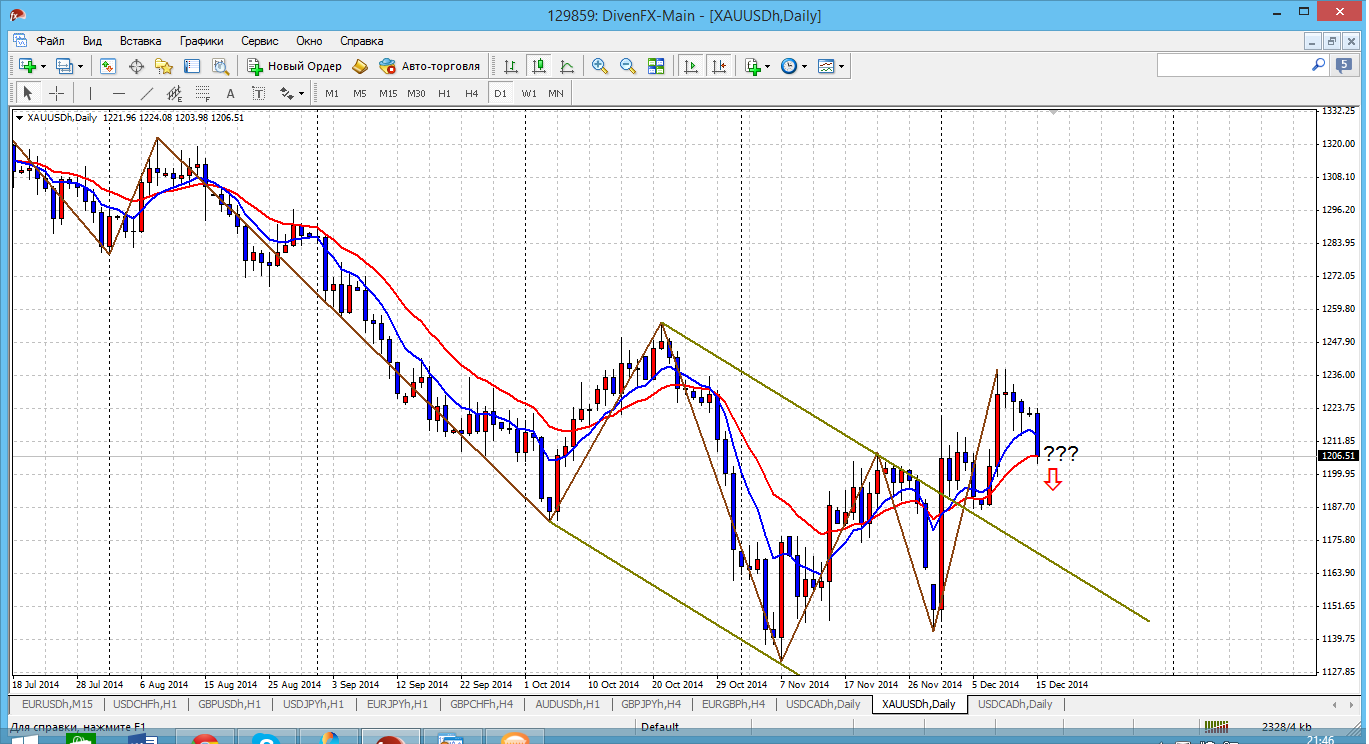Open the Templates icon
1369x744 pixels.
point(826,66)
